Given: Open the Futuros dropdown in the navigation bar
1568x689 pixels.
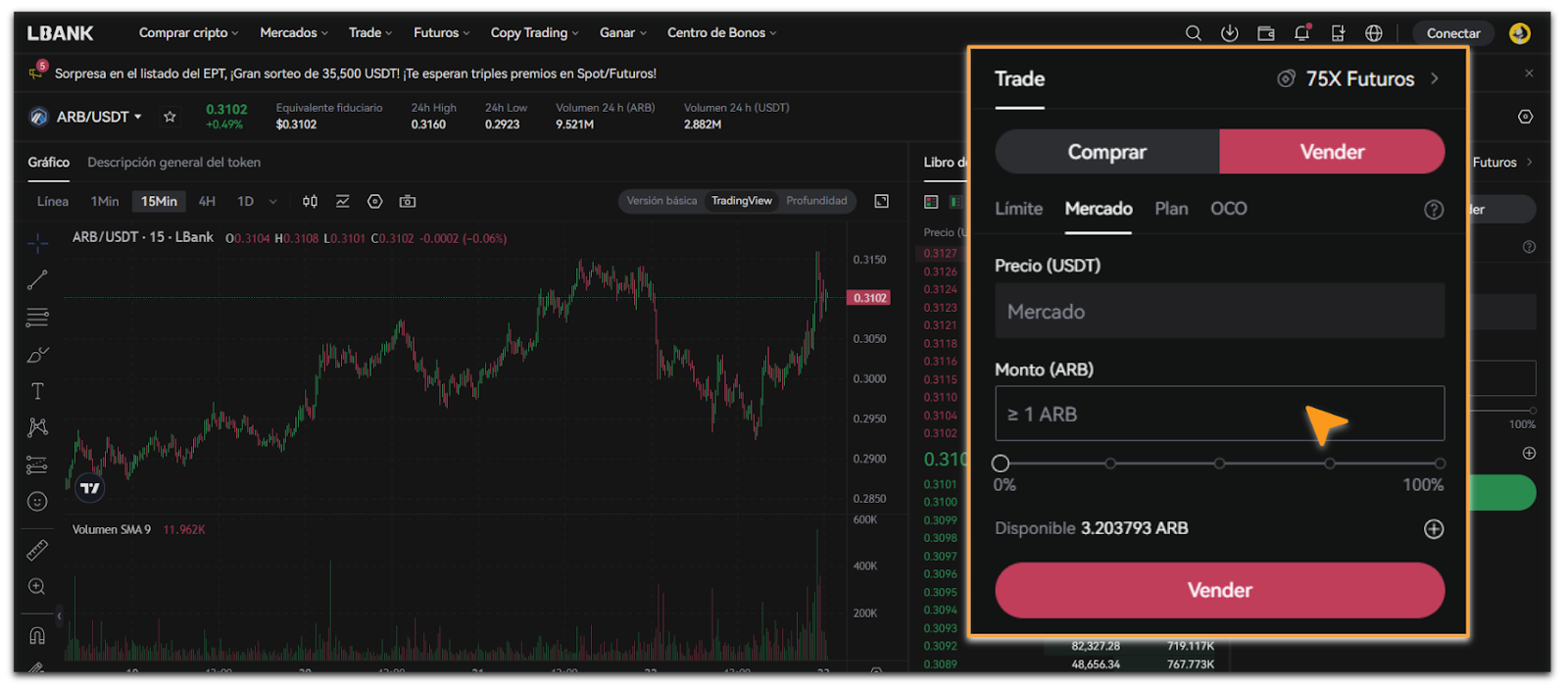Looking at the screenshot, I should tap(442, 33).
